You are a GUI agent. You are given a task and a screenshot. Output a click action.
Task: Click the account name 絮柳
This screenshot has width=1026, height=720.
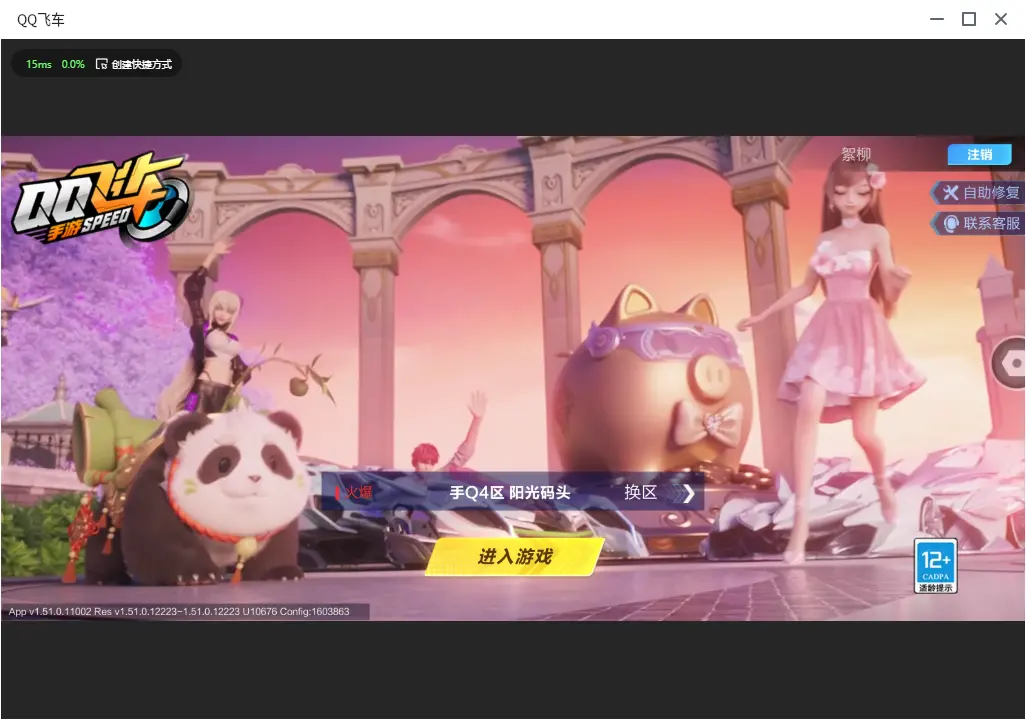856,154
